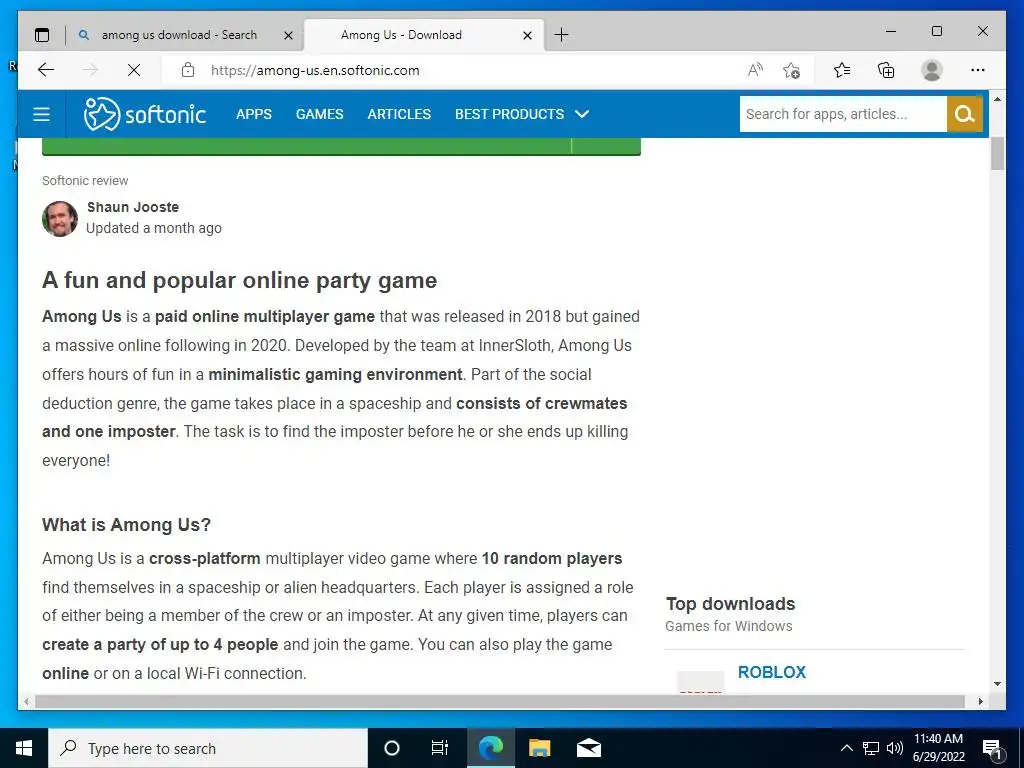Open network status tray icon

[x=871, y=748]
